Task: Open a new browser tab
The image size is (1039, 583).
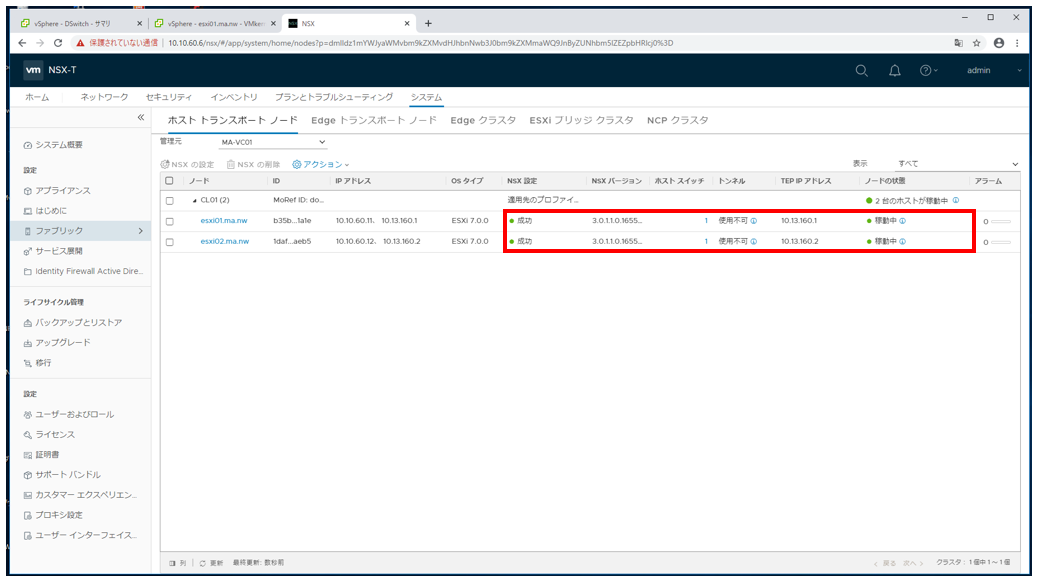Action: click(x=428, y=23)
